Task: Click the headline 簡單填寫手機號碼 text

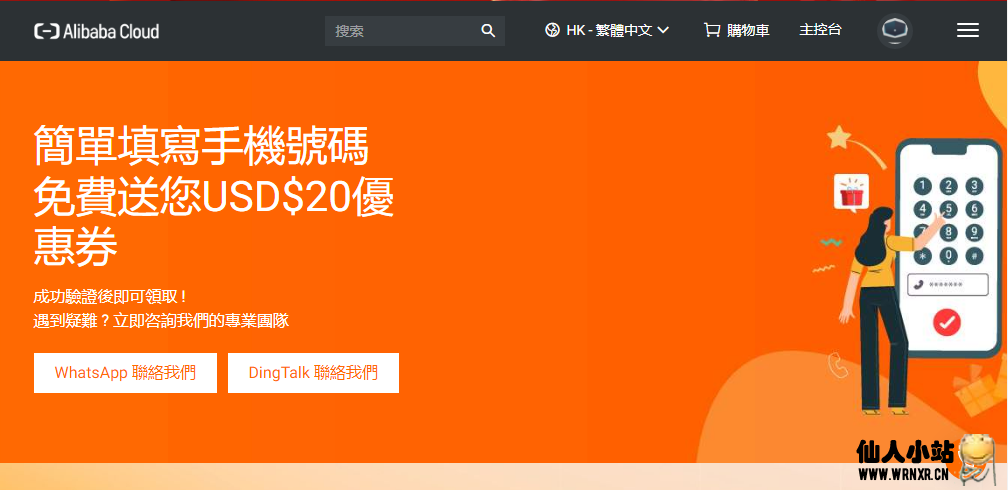Action: [x=201, y=146]
